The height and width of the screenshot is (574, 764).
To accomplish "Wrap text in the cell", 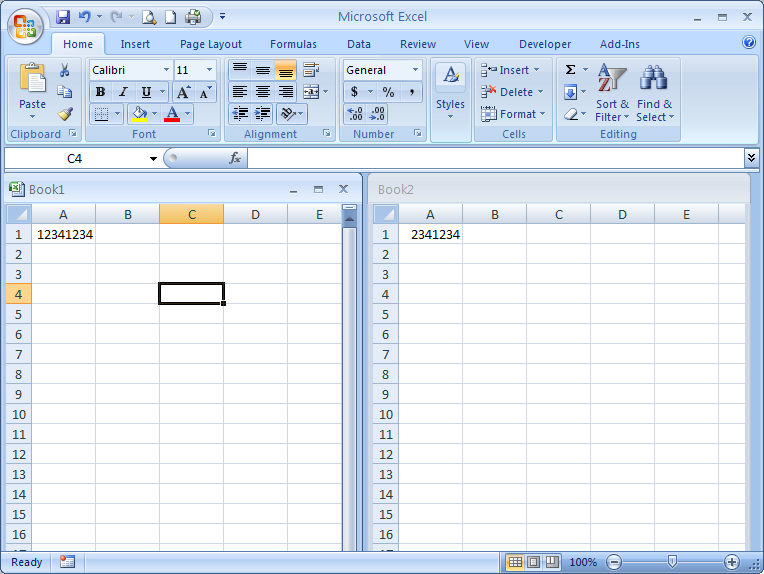I will coord(311,70).
